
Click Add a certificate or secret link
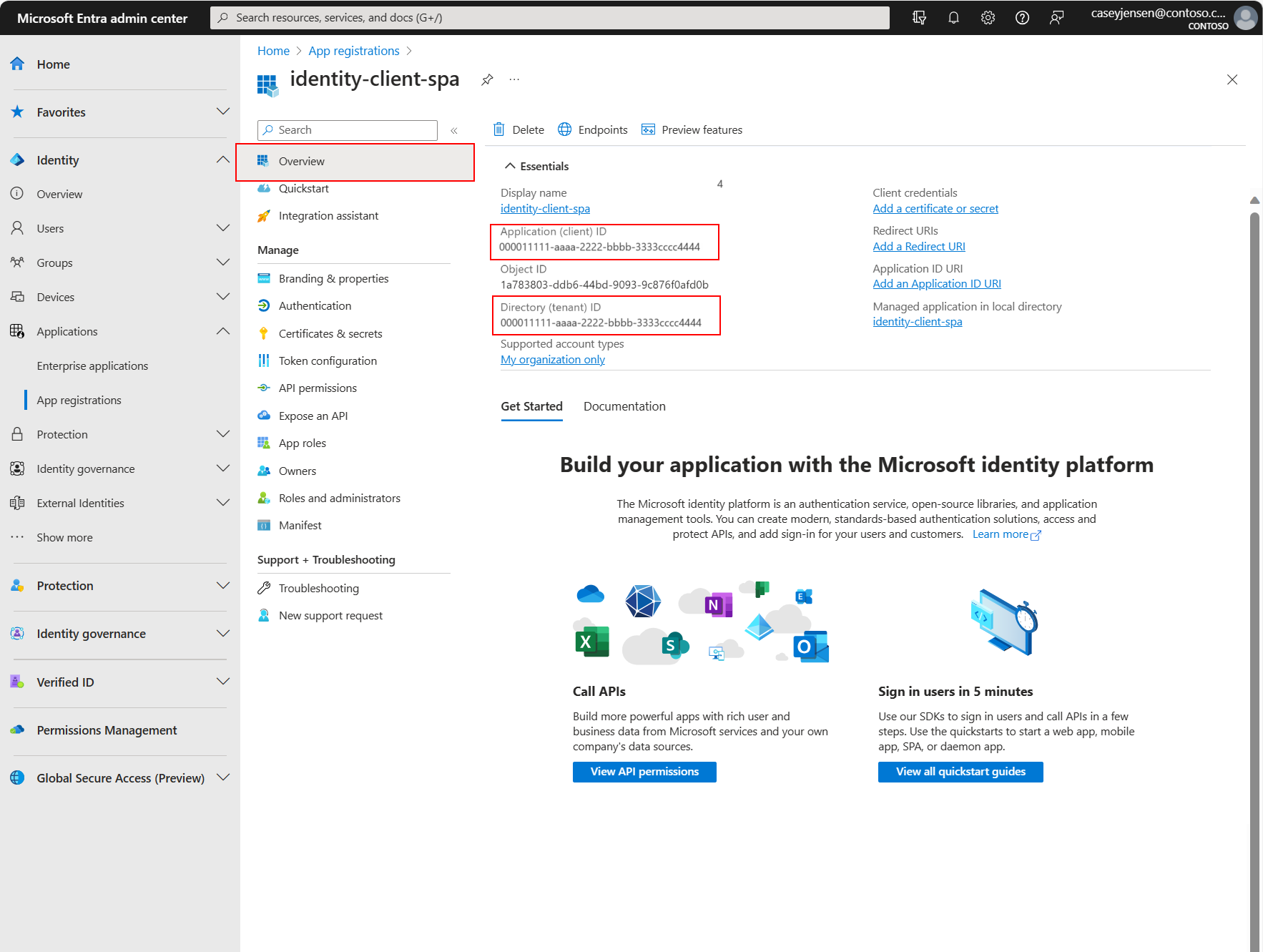point(935,209)
